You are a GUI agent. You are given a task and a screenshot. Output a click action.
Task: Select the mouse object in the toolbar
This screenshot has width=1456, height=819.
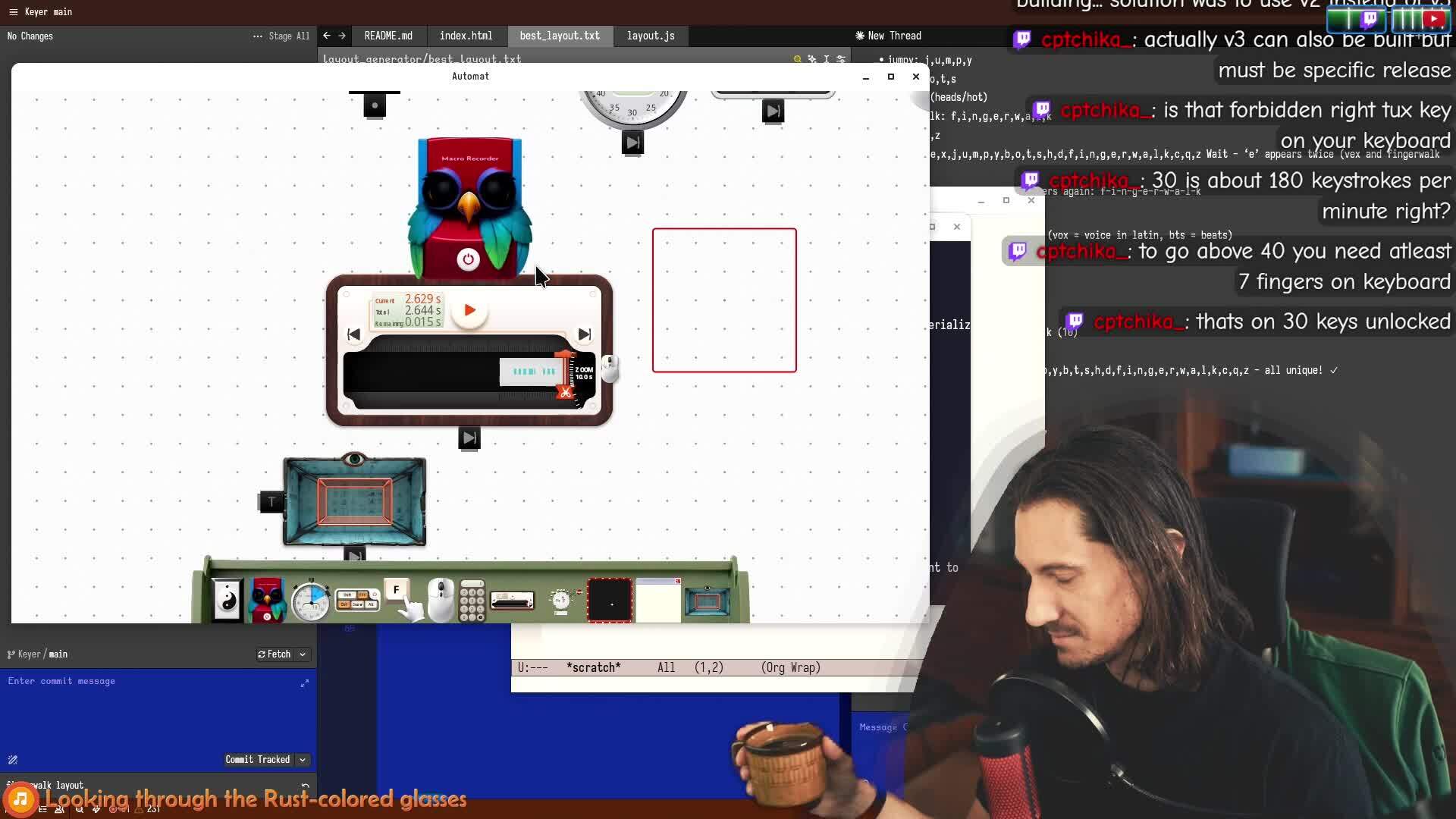coord(441,601)
